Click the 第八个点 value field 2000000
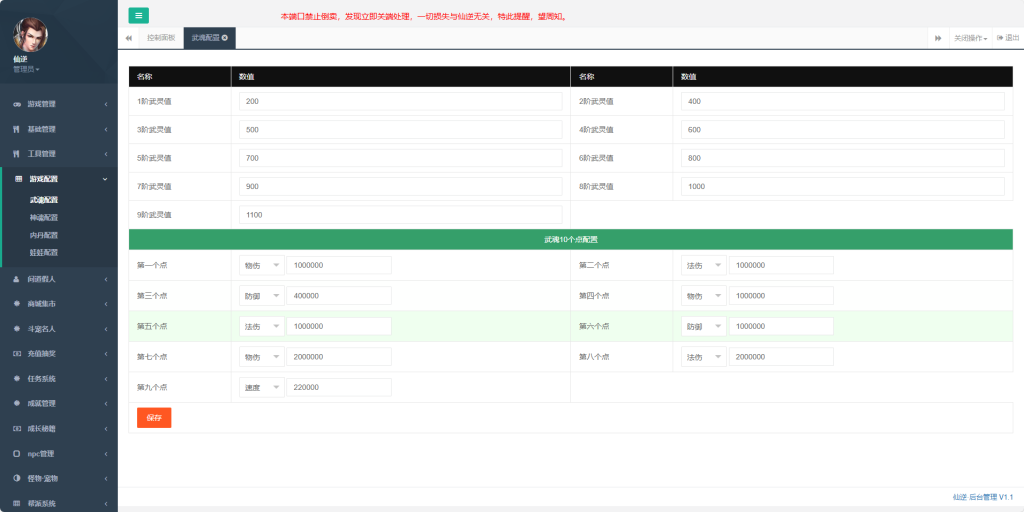The image size is (1024, 512). (x=781, y=357)
